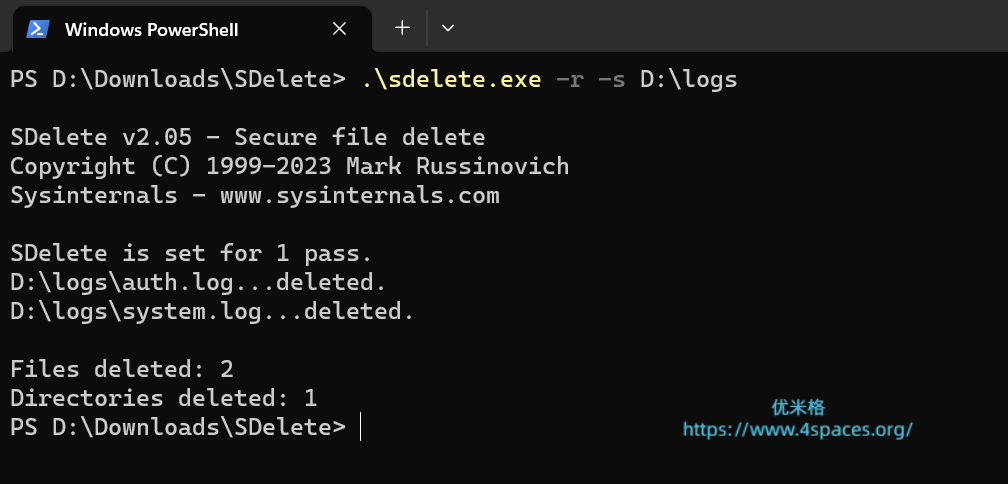Open the https://www.4spaces.org/ watermark link
The height and width of the screenshot is (484, 1008).
point(798,430)
